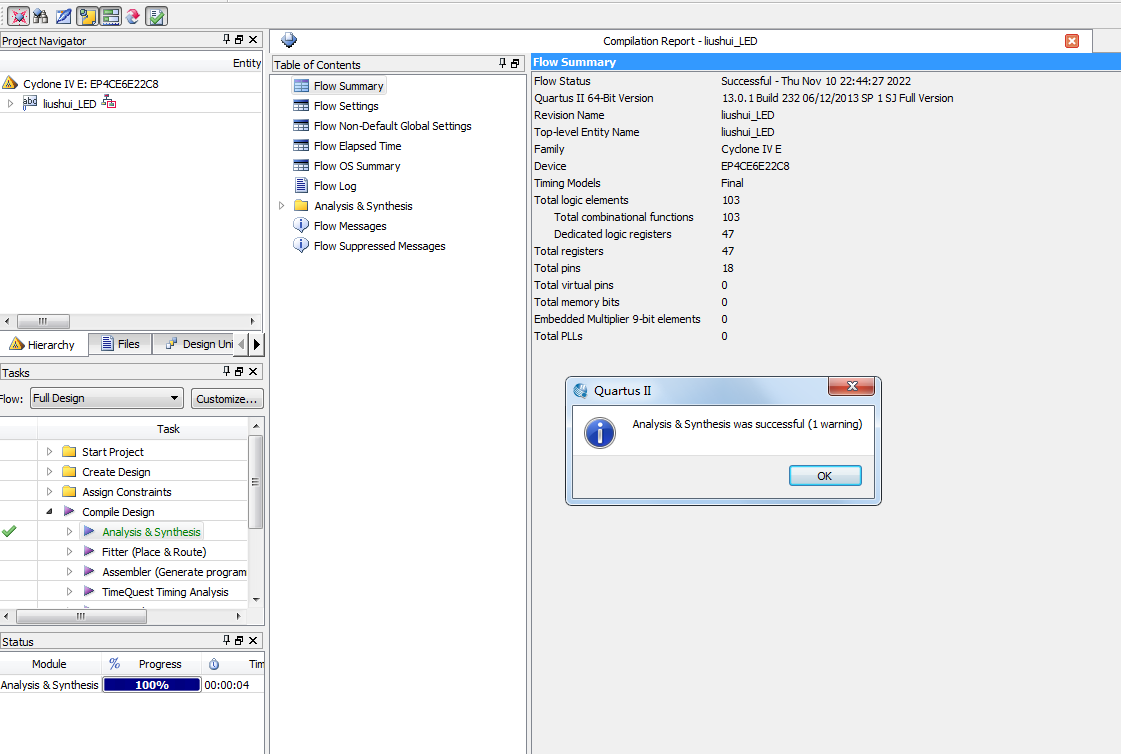Expand the Assign Constraints task
The image size is (1121, 754).
point(49,492)
